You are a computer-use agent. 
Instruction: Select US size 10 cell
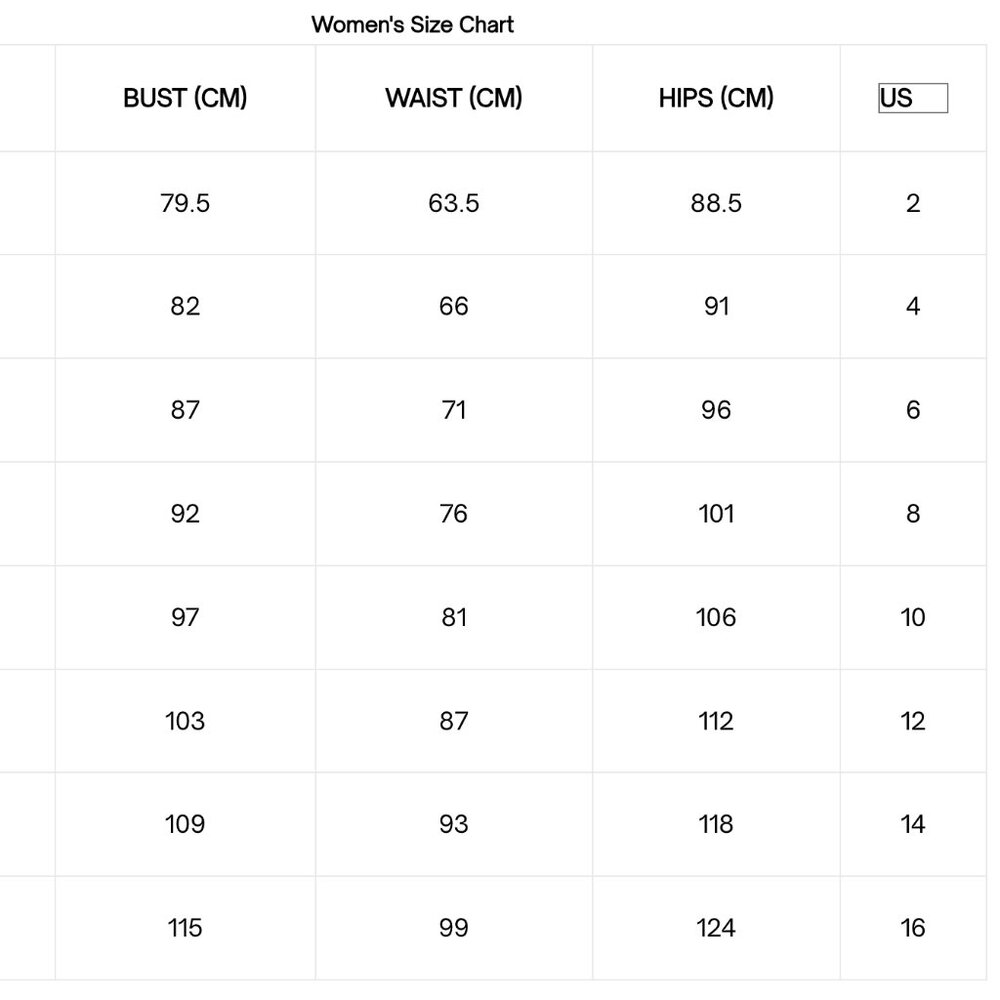coord(912,617)
